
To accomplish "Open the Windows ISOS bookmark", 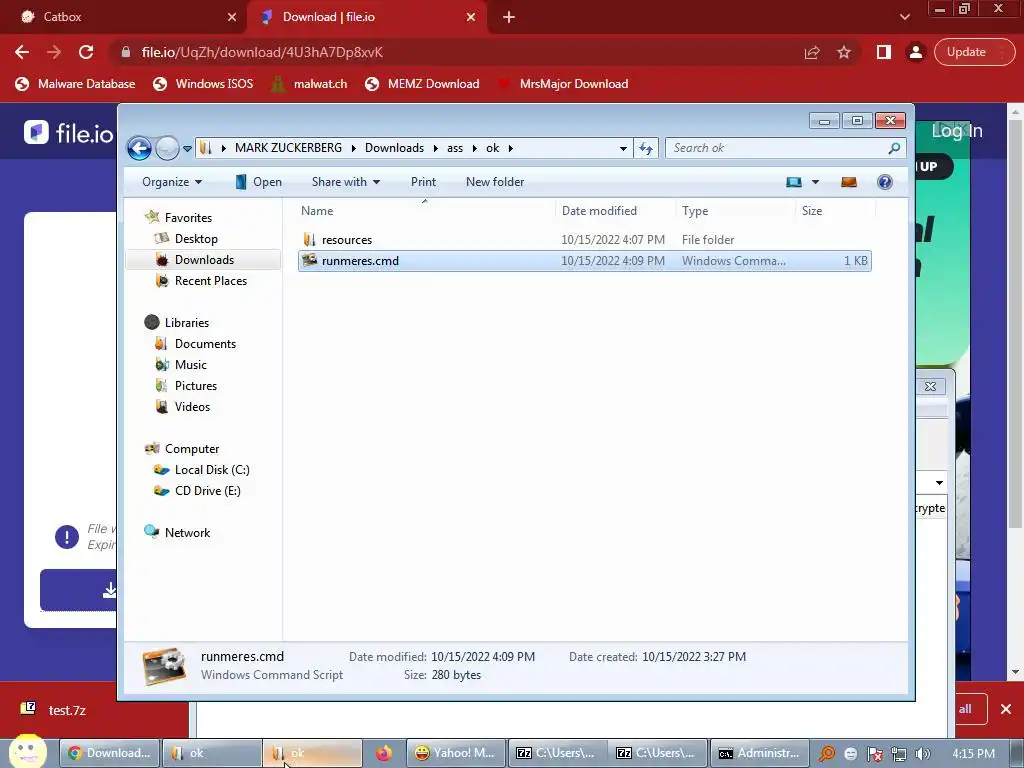I will [202, 84].
